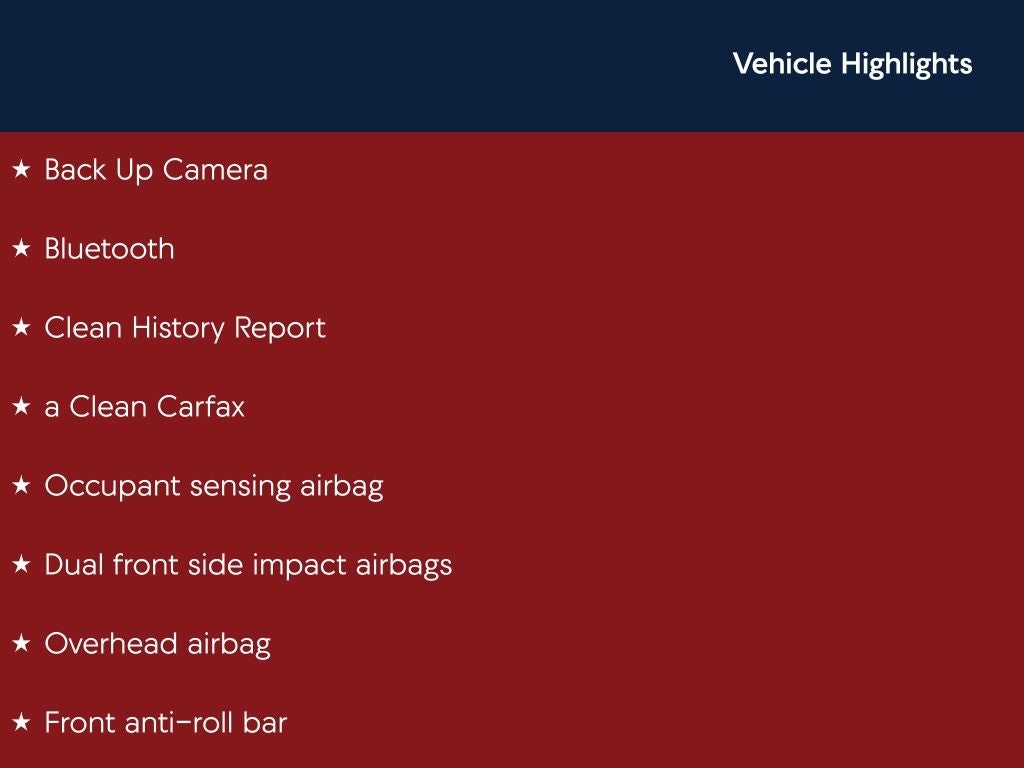Click the Vehicle Highlights title
The width and height of the screenshot is (1024, 768).
[852, 64]
